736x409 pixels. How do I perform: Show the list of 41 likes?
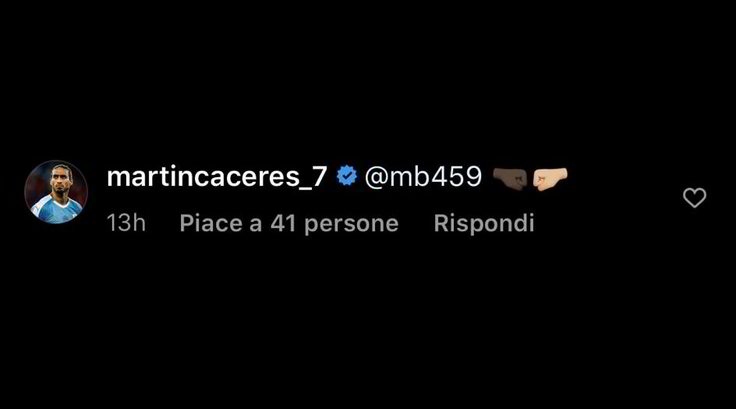pyautogui.click(x=289, y=223)
